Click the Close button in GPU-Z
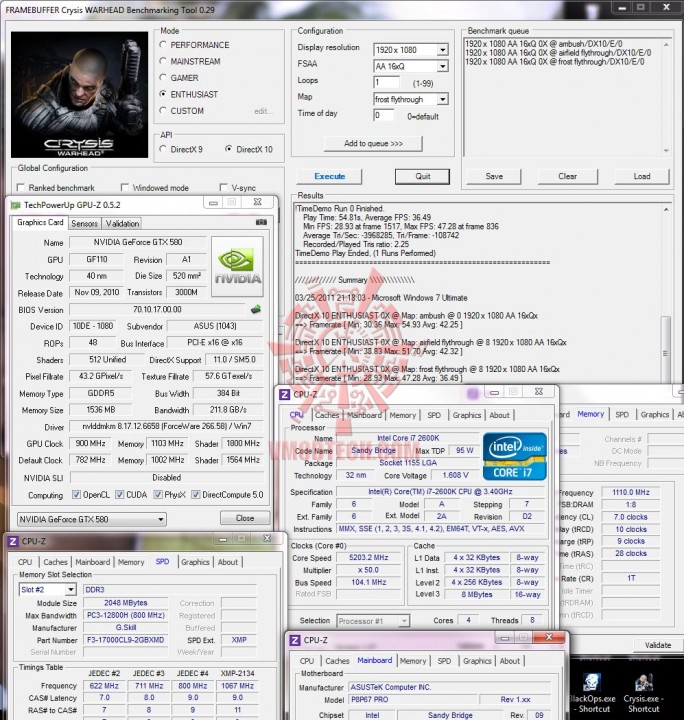Viewport: 684px width, 720px height. point(245,518)
